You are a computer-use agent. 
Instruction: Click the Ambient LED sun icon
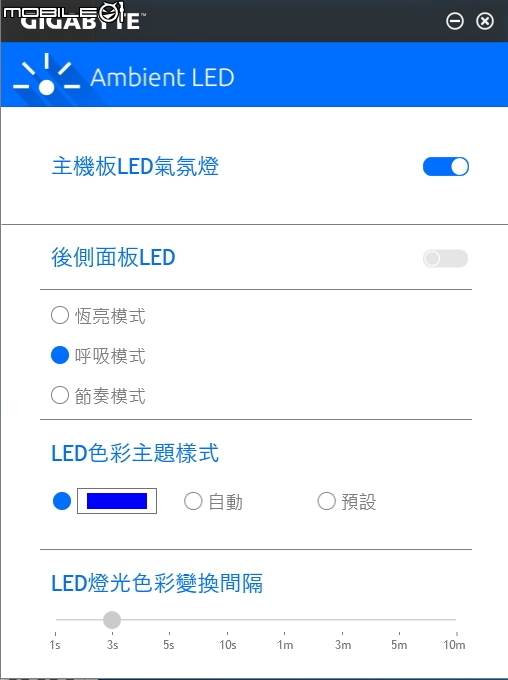click(x=46, y=74)
